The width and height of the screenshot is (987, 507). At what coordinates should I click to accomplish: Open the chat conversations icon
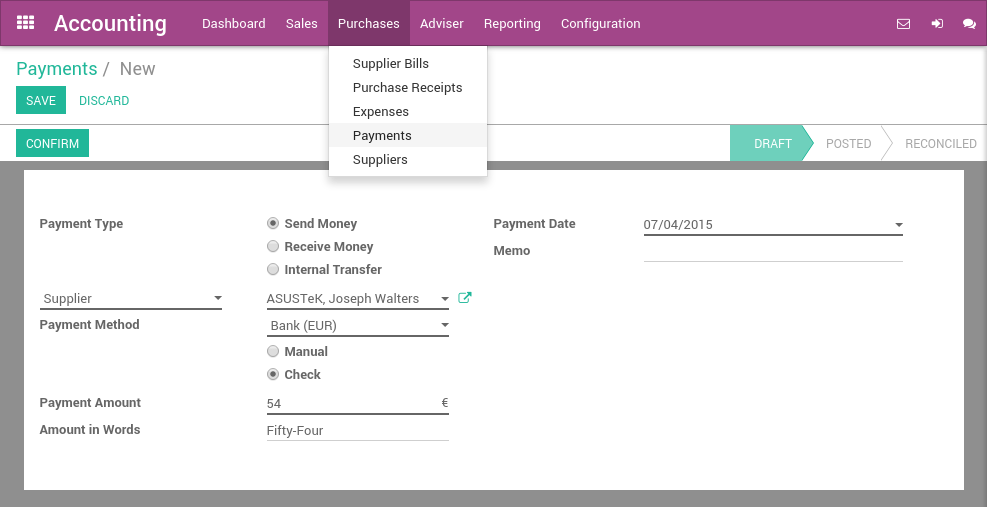pyautogui.click(x=969, y=24)
